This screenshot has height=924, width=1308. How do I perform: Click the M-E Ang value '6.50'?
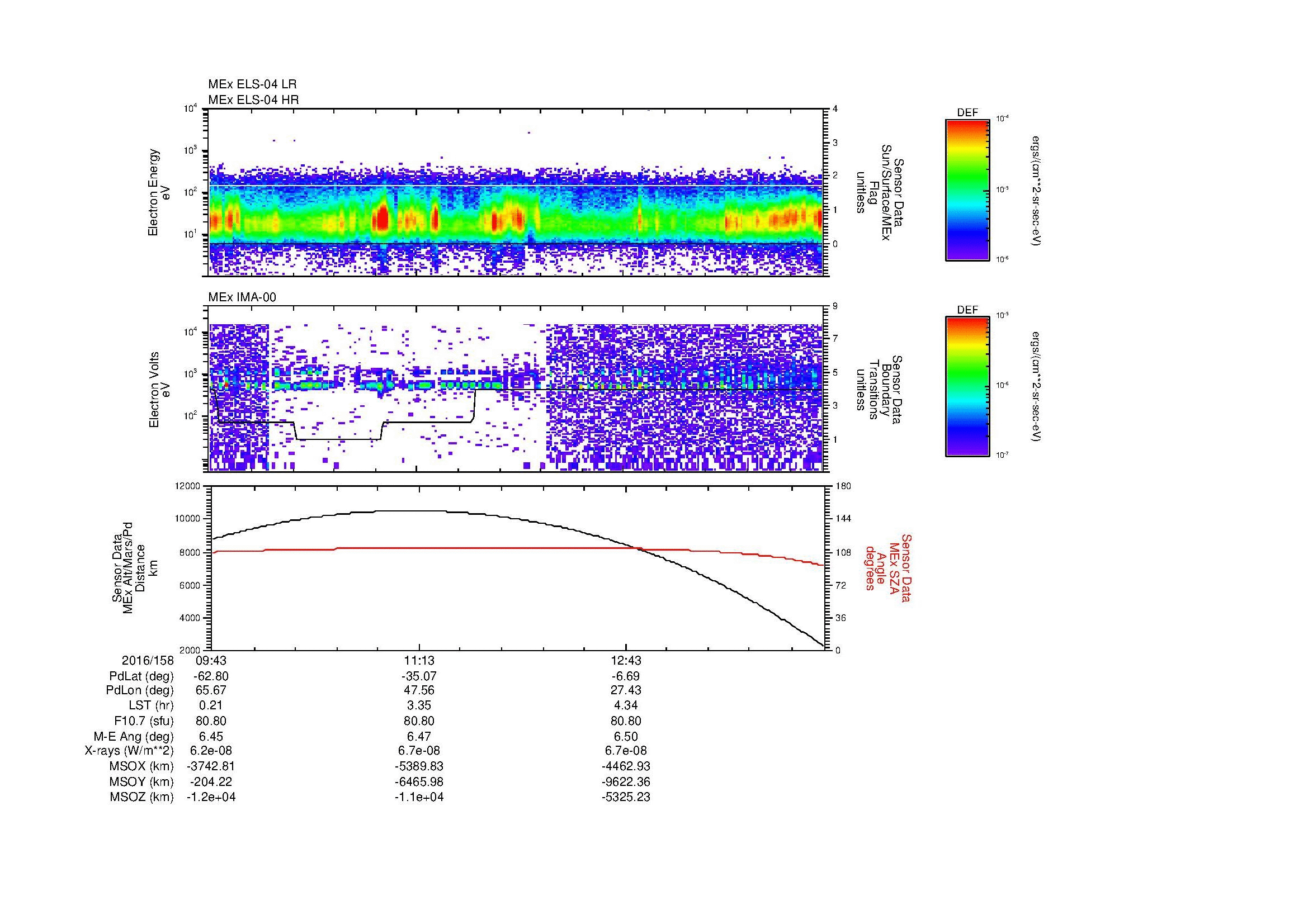tap(626, 736)
